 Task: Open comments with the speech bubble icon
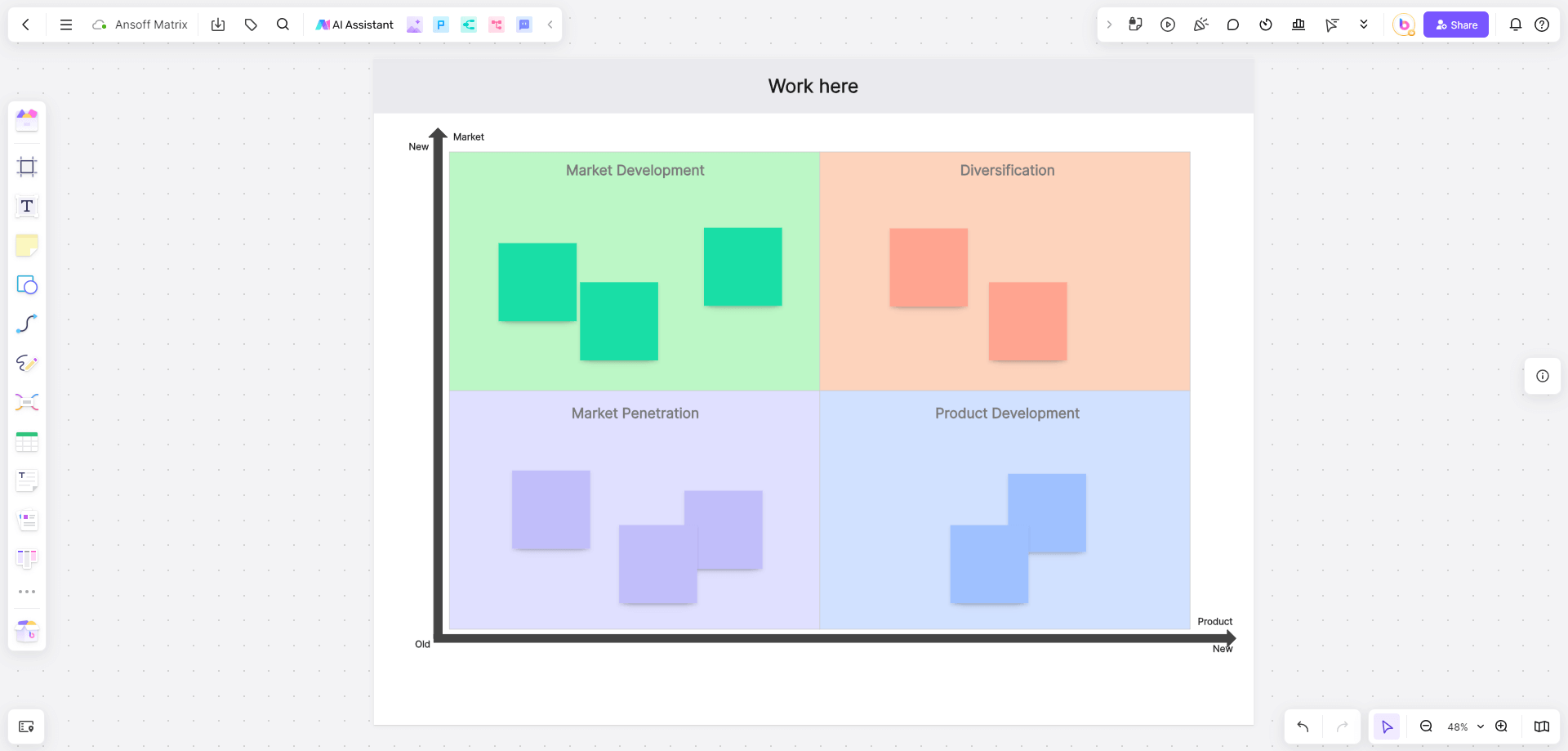[1233, 25]
